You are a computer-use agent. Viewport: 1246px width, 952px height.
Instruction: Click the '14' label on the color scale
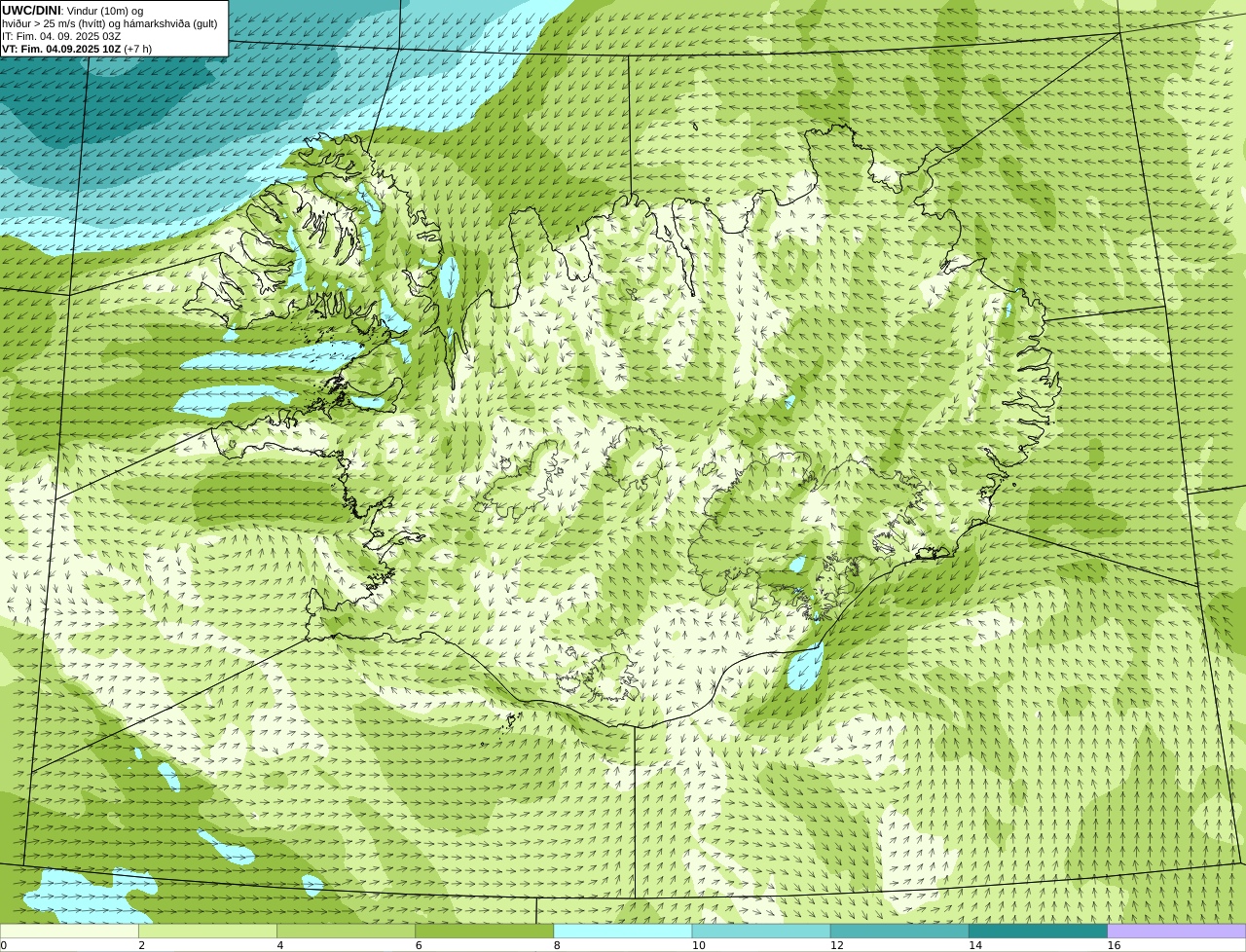[975, 945]
